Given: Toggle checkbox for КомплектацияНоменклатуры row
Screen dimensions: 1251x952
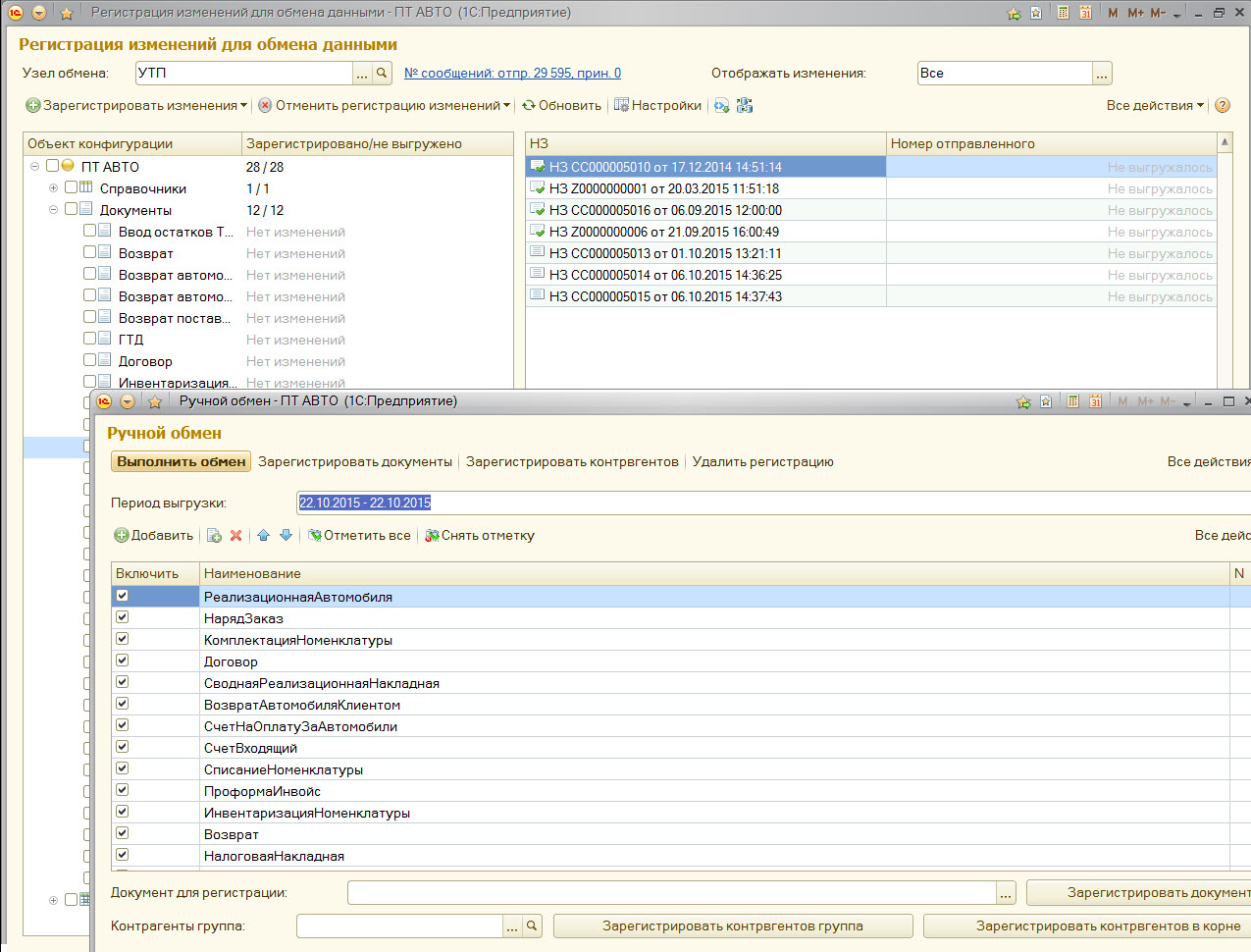Looking at the screenshot, I should coord(122,639).
